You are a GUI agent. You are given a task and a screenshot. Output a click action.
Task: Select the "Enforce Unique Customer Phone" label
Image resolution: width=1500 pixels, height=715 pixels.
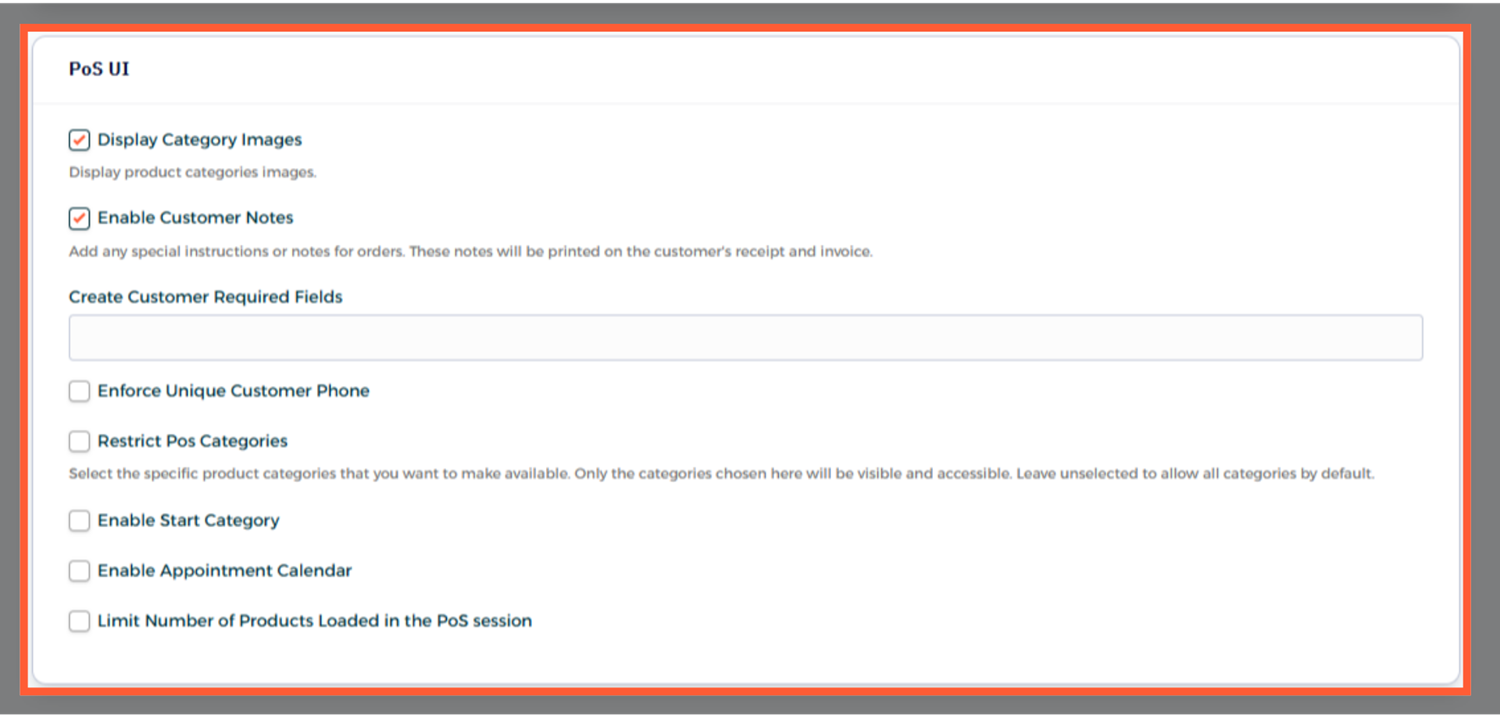[233, 391]
